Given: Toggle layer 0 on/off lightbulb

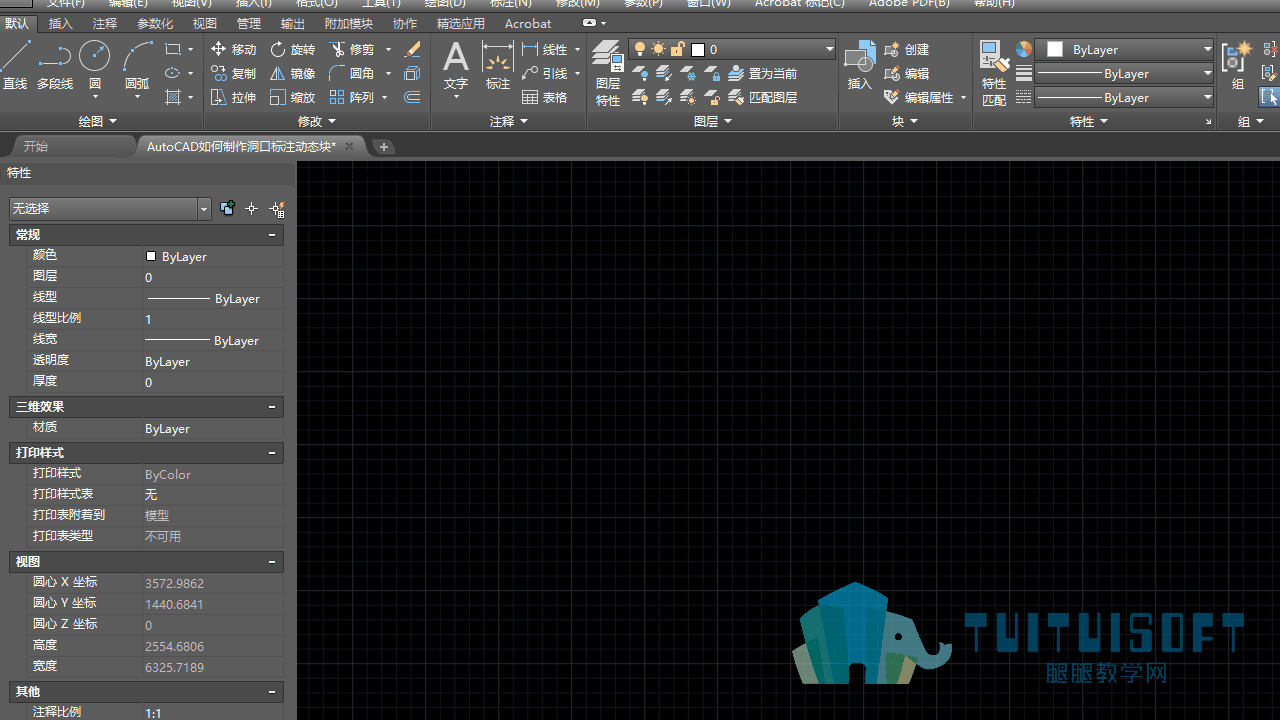Looking at the screenshot, I should pyautogui.click(x=640, y=49).
